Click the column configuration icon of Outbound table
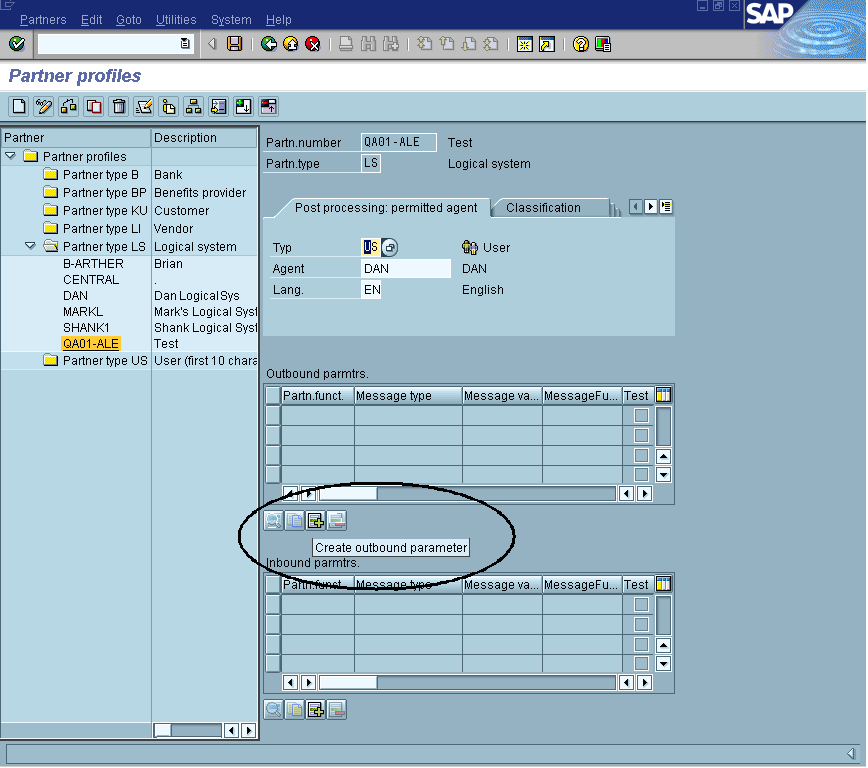868x768 pixels. coord(663,395)
